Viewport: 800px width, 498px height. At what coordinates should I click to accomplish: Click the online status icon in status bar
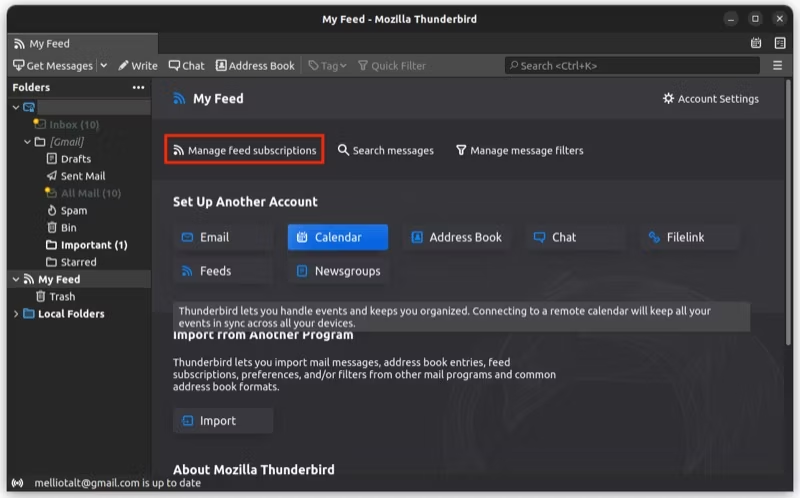coord(17,483)
